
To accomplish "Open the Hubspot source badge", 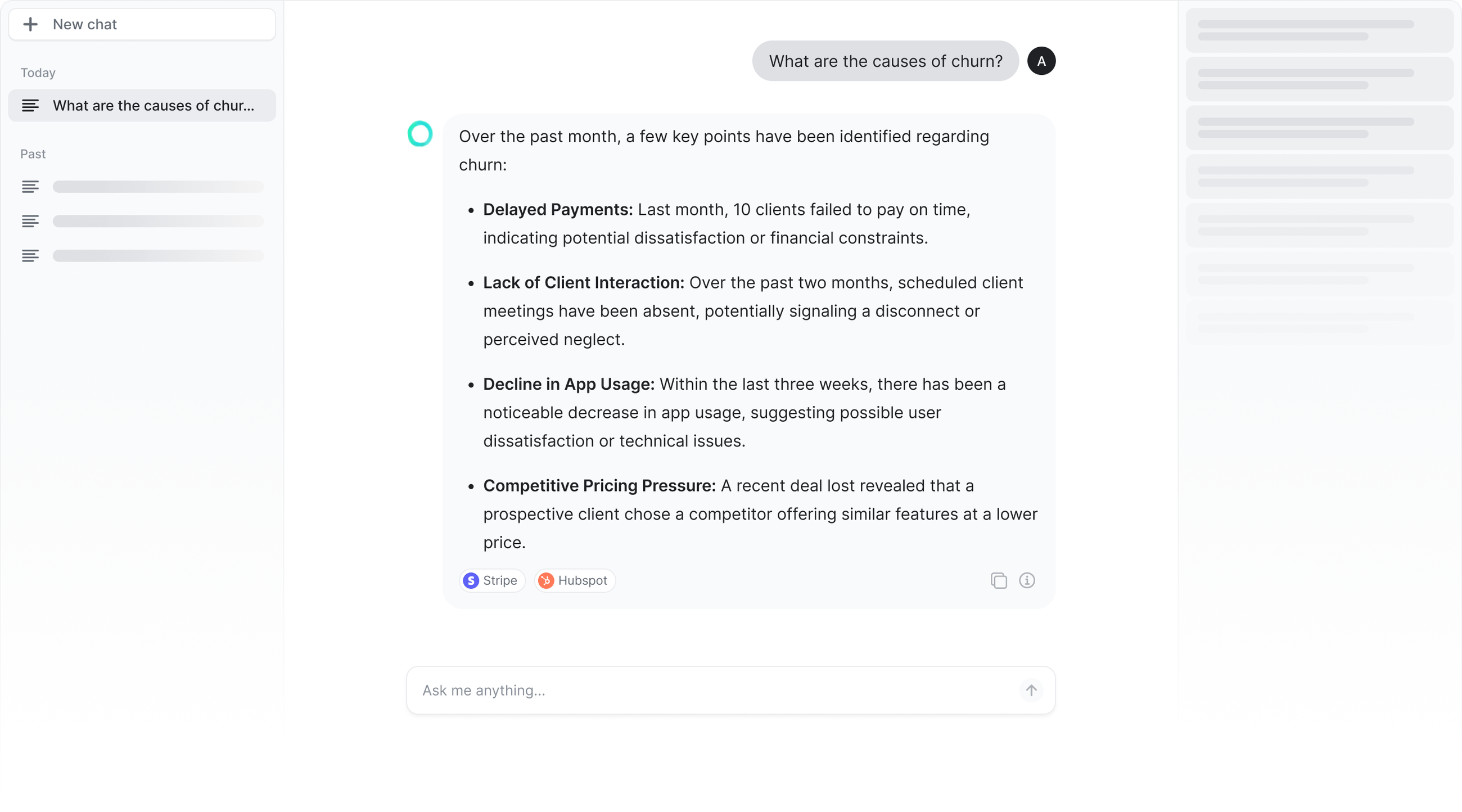I will point(574,580).
